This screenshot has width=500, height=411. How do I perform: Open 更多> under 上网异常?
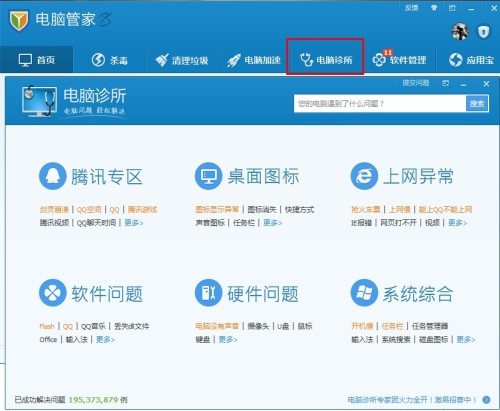pos(457,223)
